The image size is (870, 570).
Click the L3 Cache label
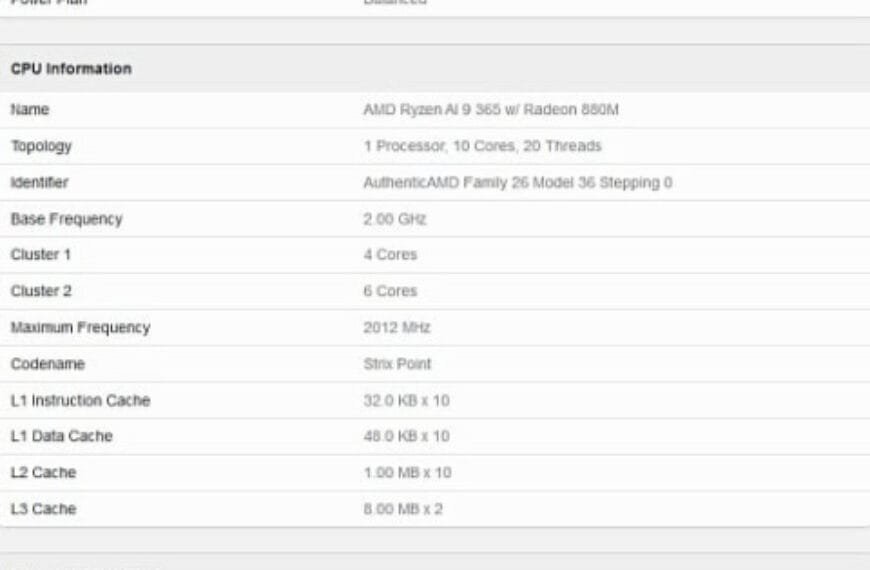43,509
